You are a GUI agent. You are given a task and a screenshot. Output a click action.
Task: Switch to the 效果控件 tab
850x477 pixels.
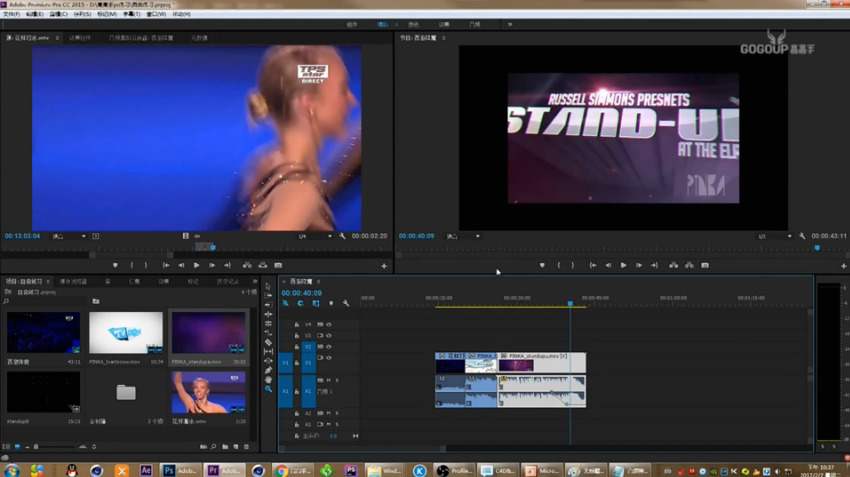[x=80, y=38]
